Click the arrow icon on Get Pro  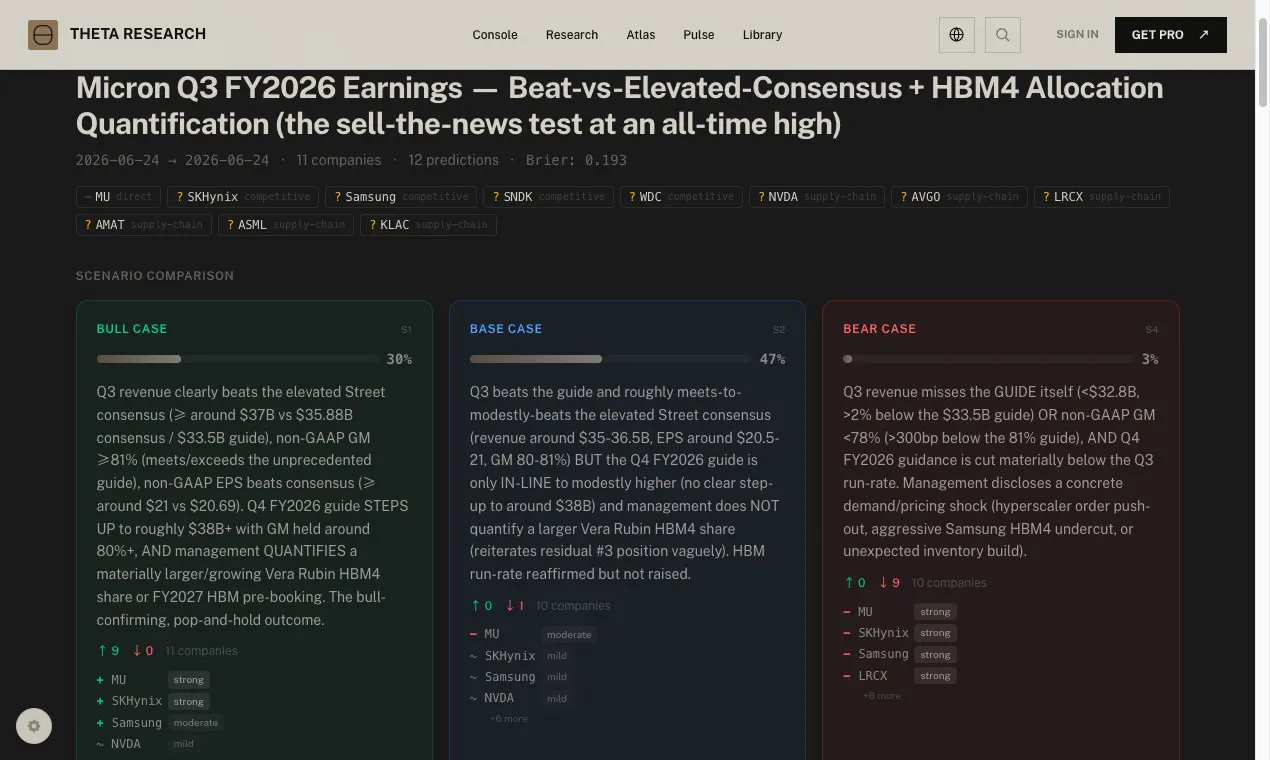(x=1203, y=34)
